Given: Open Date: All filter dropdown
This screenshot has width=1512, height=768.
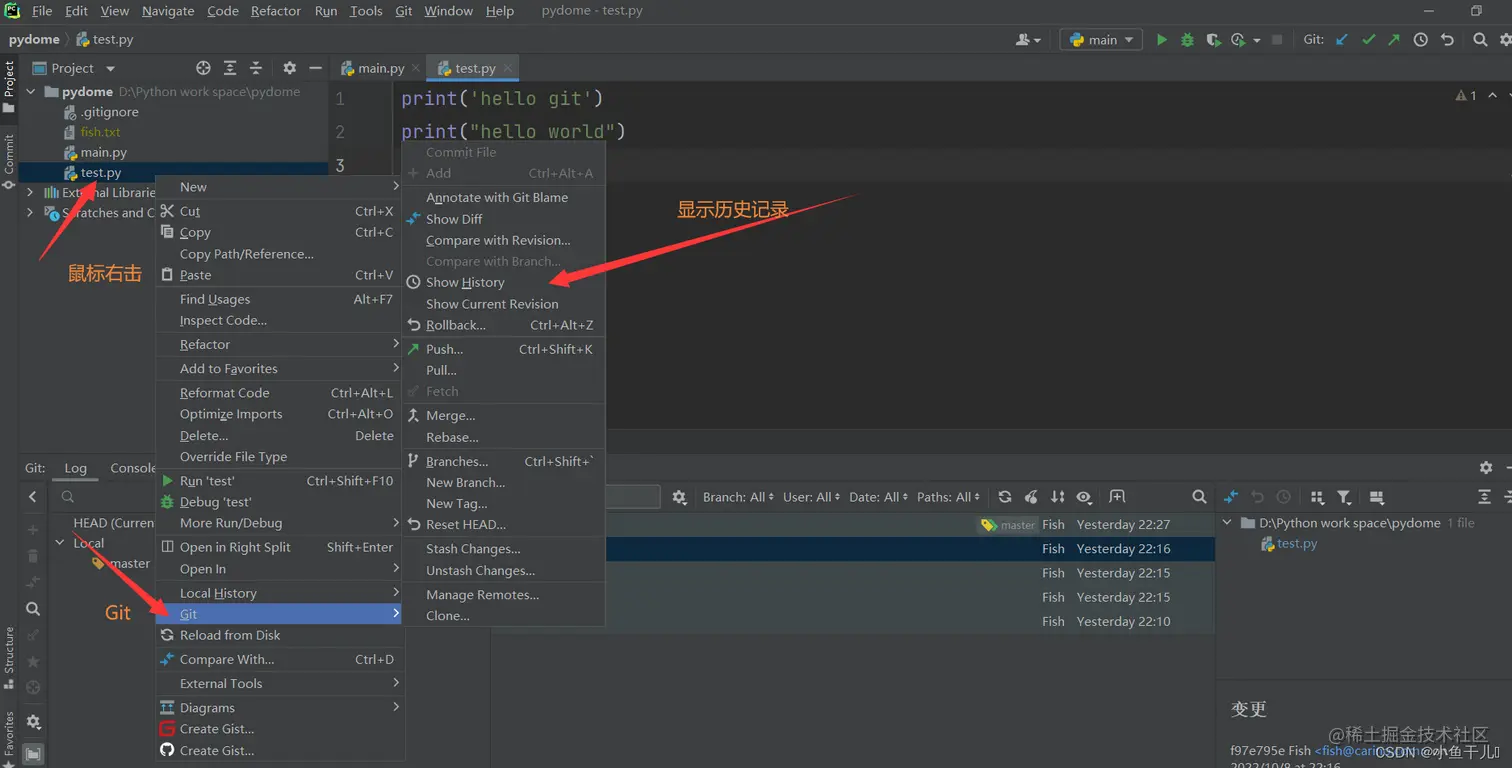Looking at the screenshot, I should (878, 497).
